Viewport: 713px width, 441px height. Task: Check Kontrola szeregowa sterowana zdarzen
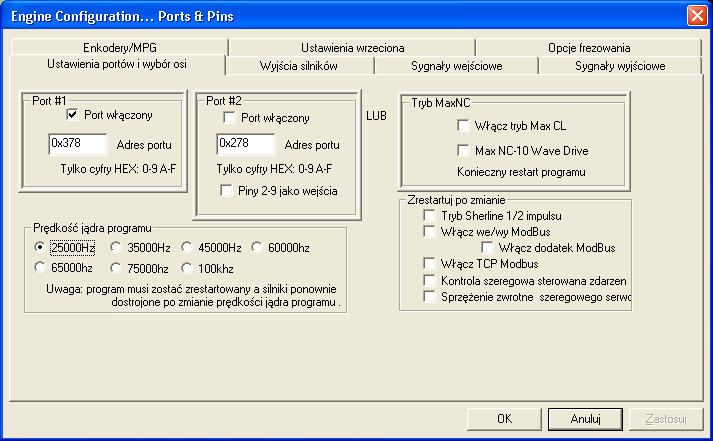coord(429,280)
